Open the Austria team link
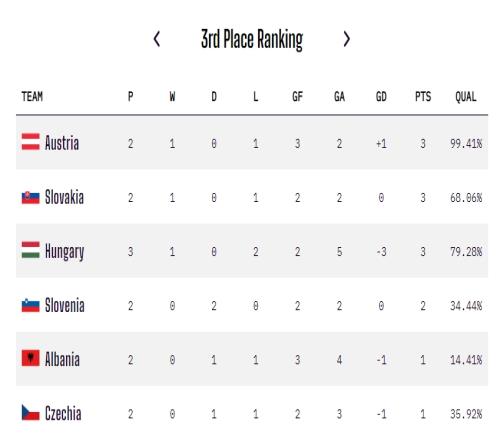This screenshot has height=440, width=500. [x=62, y=143]
